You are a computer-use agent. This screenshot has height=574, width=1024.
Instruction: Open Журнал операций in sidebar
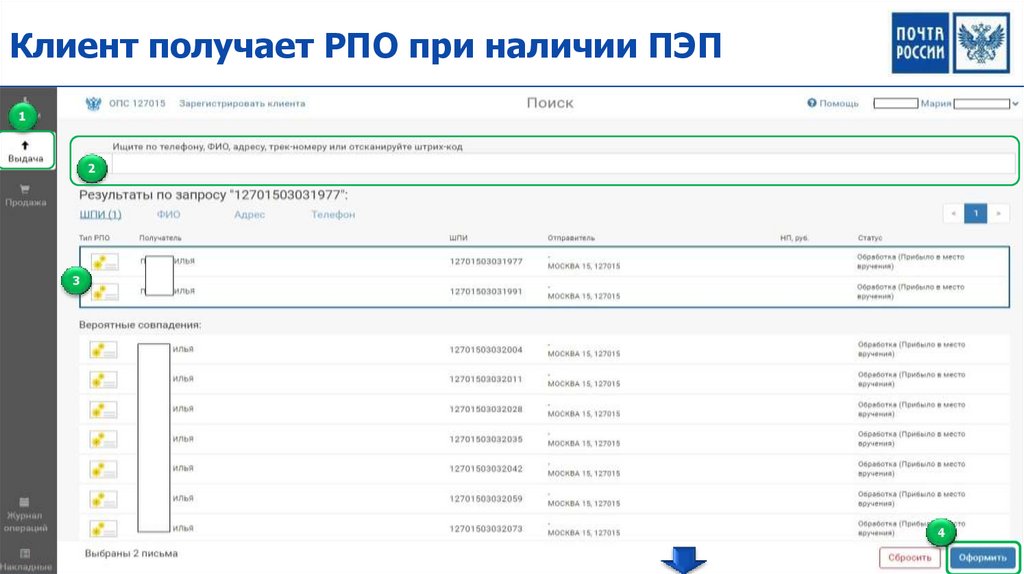(x=25, y=515)
